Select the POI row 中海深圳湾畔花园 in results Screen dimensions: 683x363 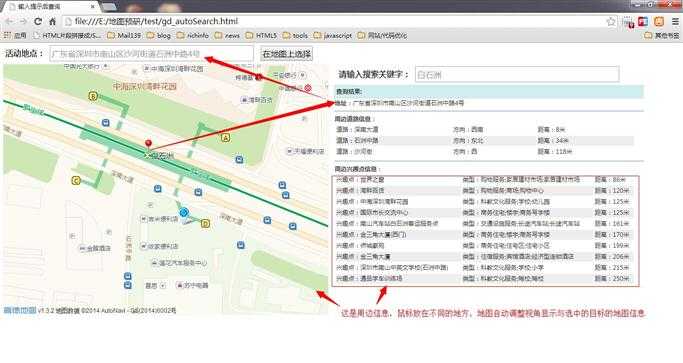pyautogui.click(x=484, y=202)
